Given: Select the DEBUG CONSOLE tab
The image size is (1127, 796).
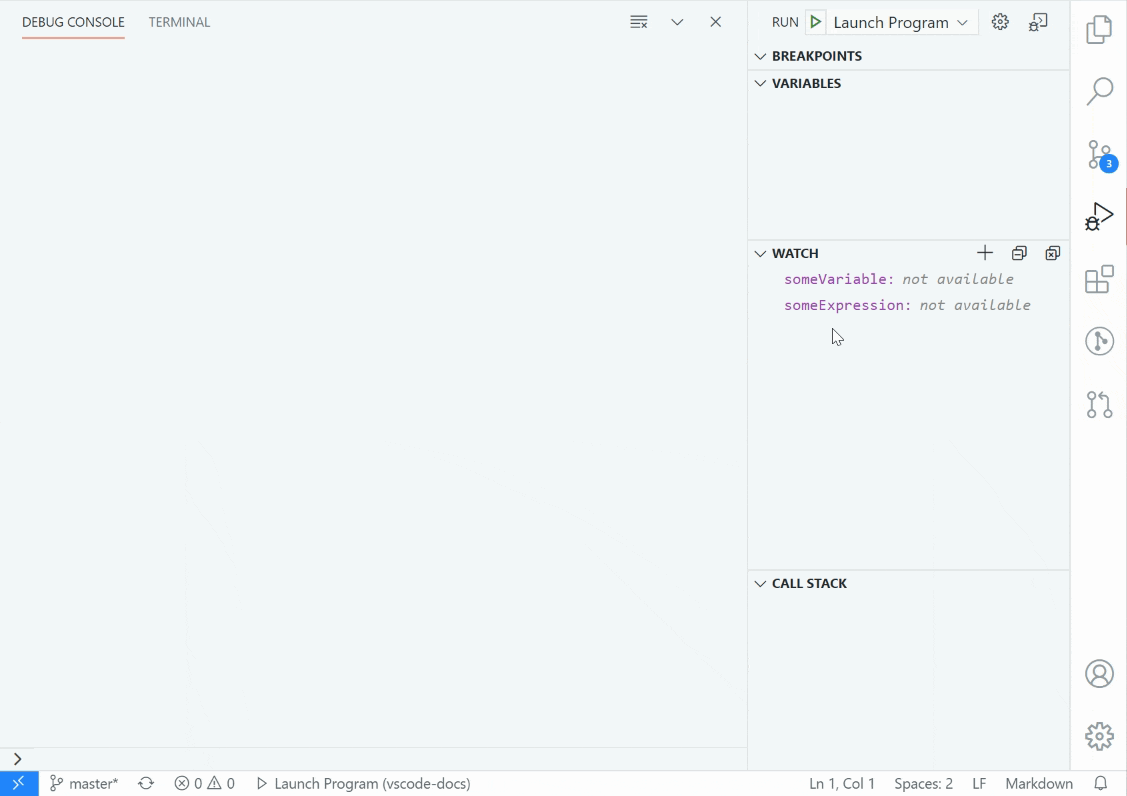Looking at the screenshot, I should [x=73, y=21].
